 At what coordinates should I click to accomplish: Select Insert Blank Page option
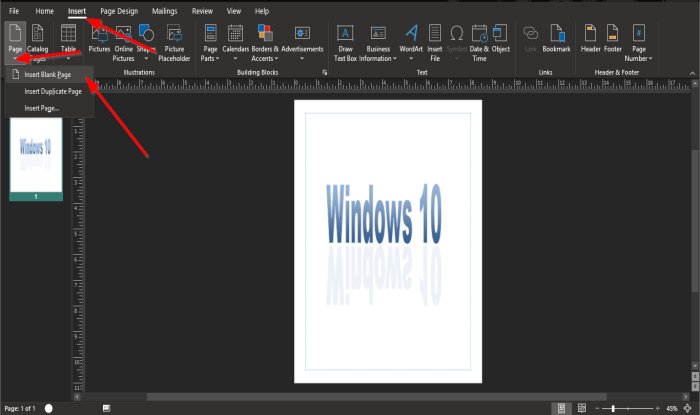(48, 74)
